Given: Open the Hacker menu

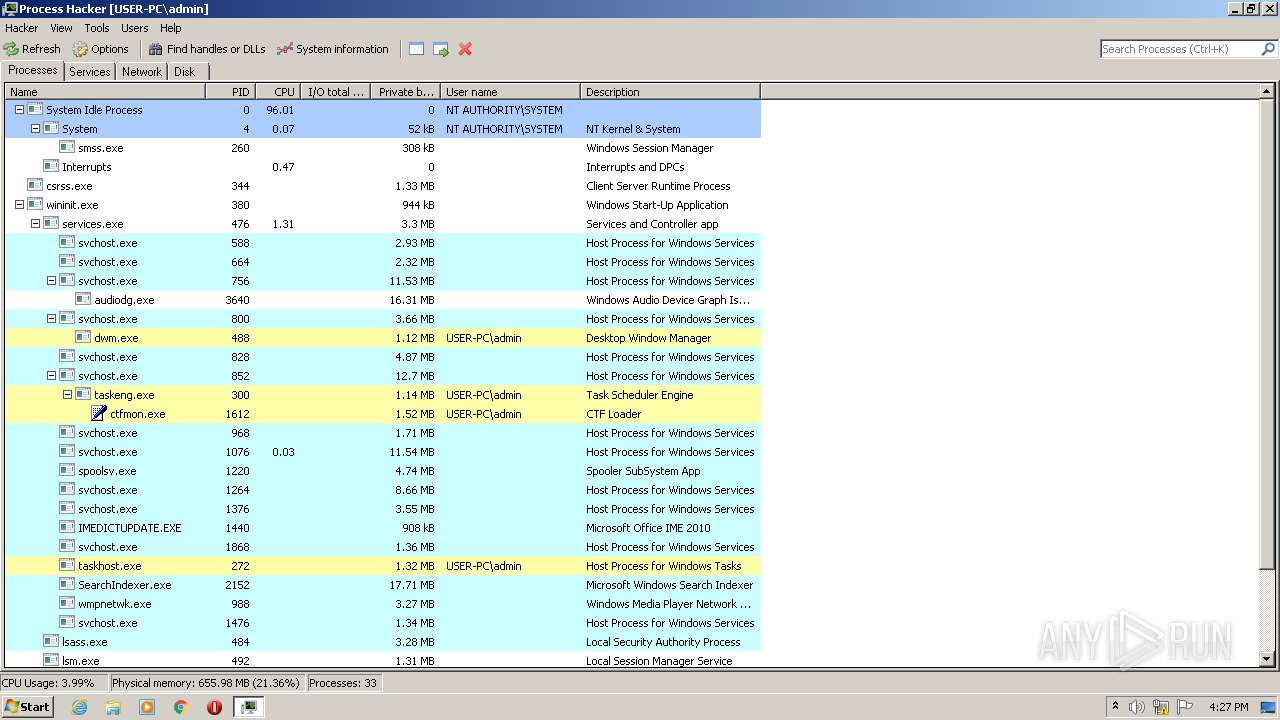Looking at the screenshot, I should (22, 28).
